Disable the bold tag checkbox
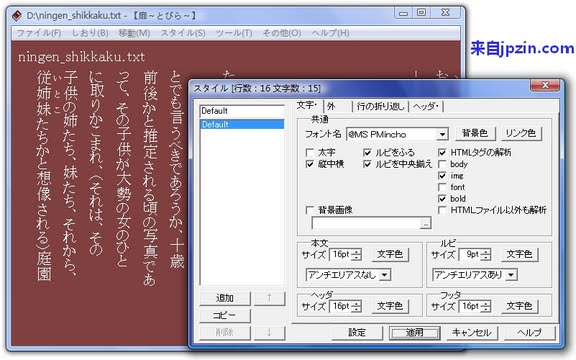This screenshot has width=576, height=360. click(x=442, y=199)
